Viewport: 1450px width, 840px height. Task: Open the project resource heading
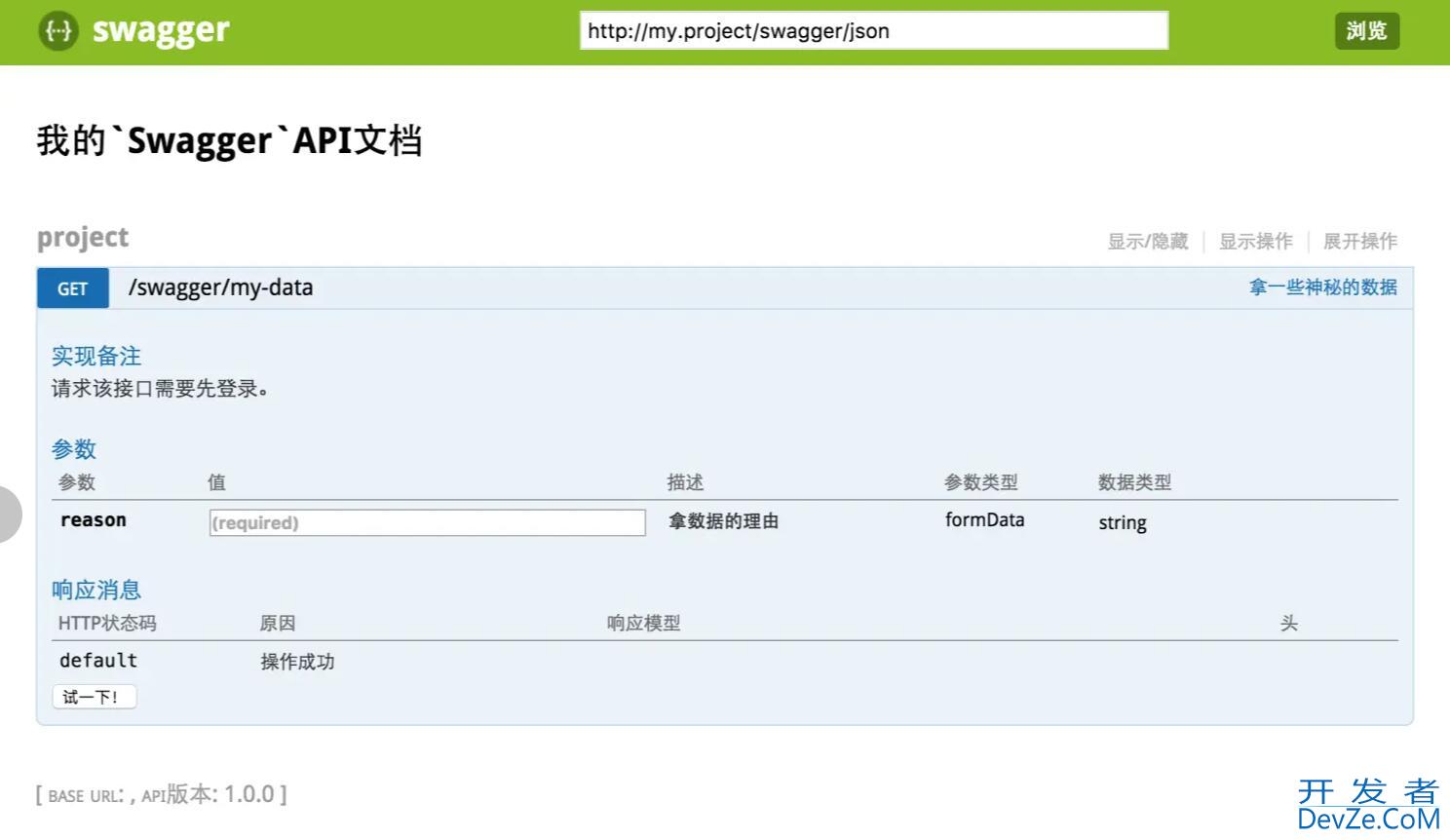tap(83, 238)
